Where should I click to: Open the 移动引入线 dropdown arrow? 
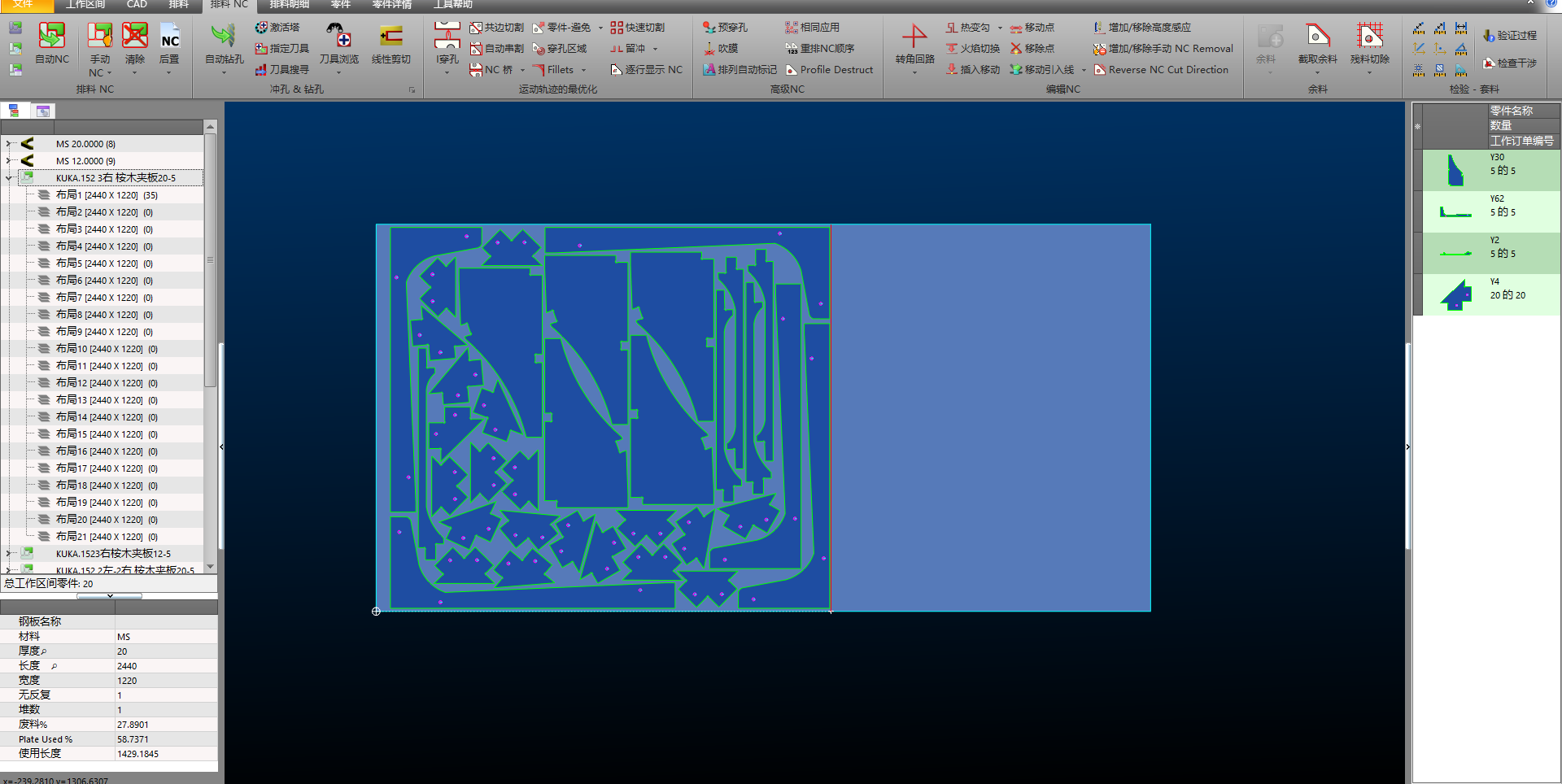pos(1084,70)
